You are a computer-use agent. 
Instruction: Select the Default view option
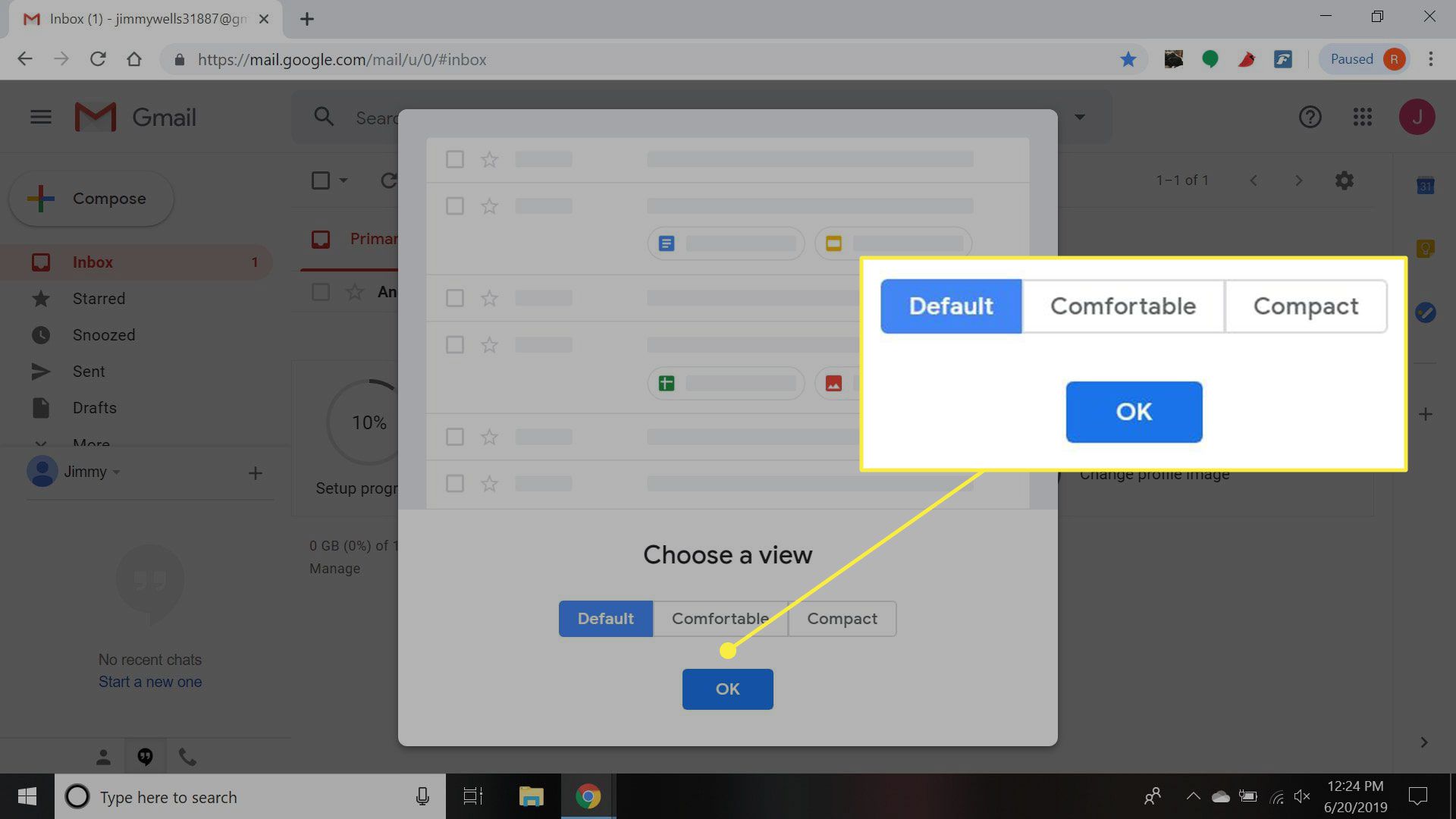click(x=605, y=618)
